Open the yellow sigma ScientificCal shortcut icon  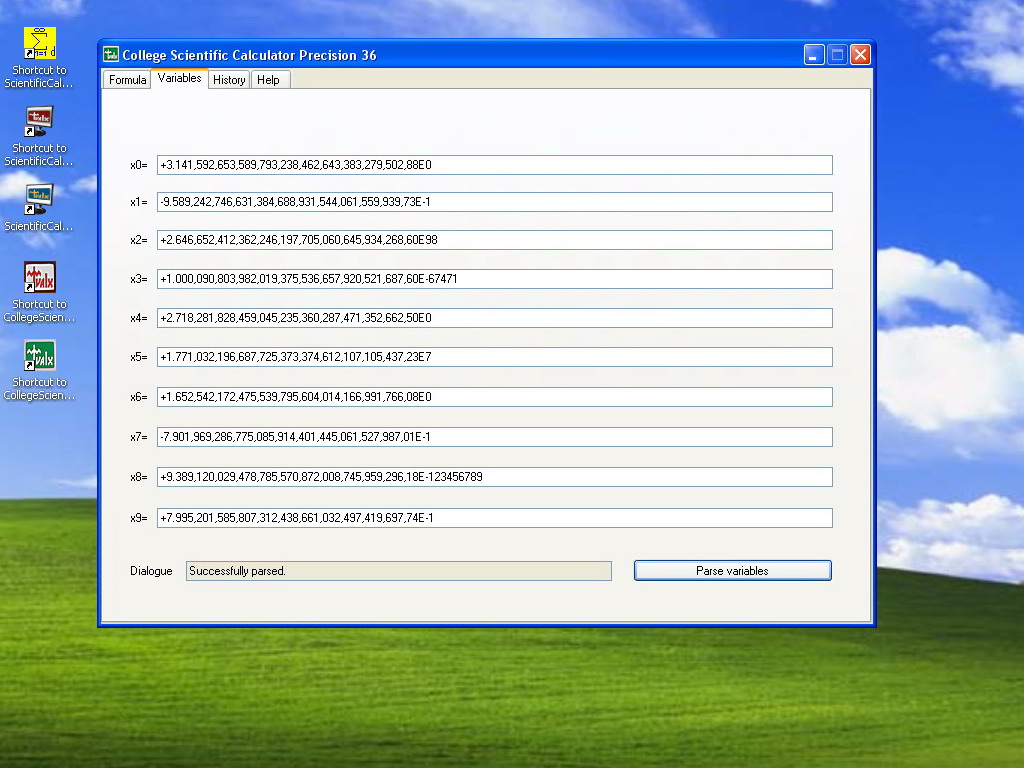pos(40,43)
